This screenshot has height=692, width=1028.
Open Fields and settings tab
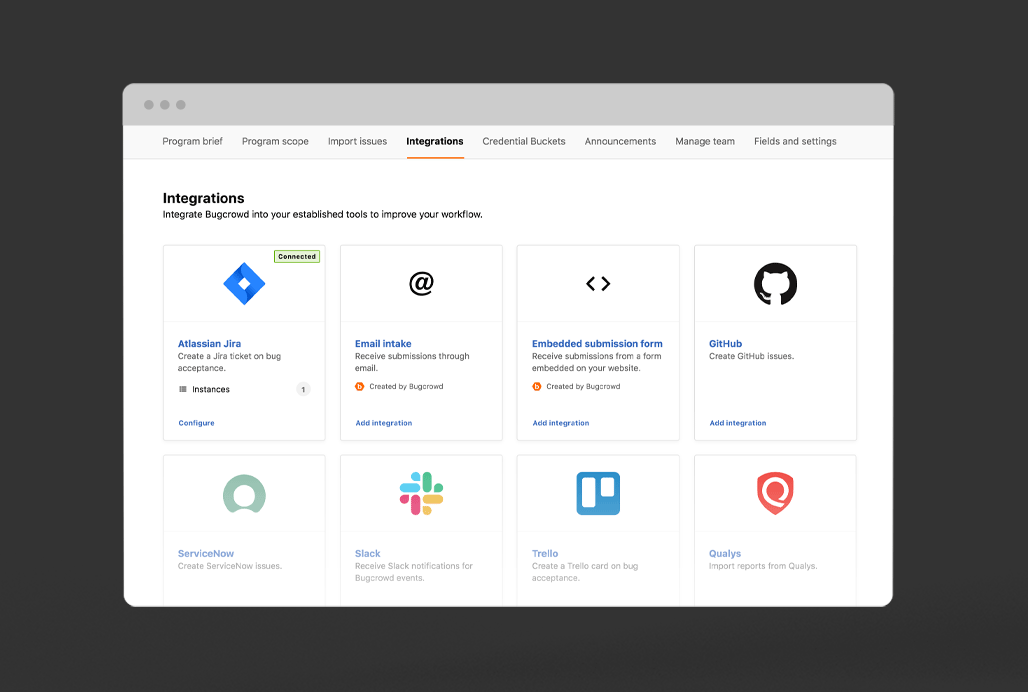(x=795, y=141)
